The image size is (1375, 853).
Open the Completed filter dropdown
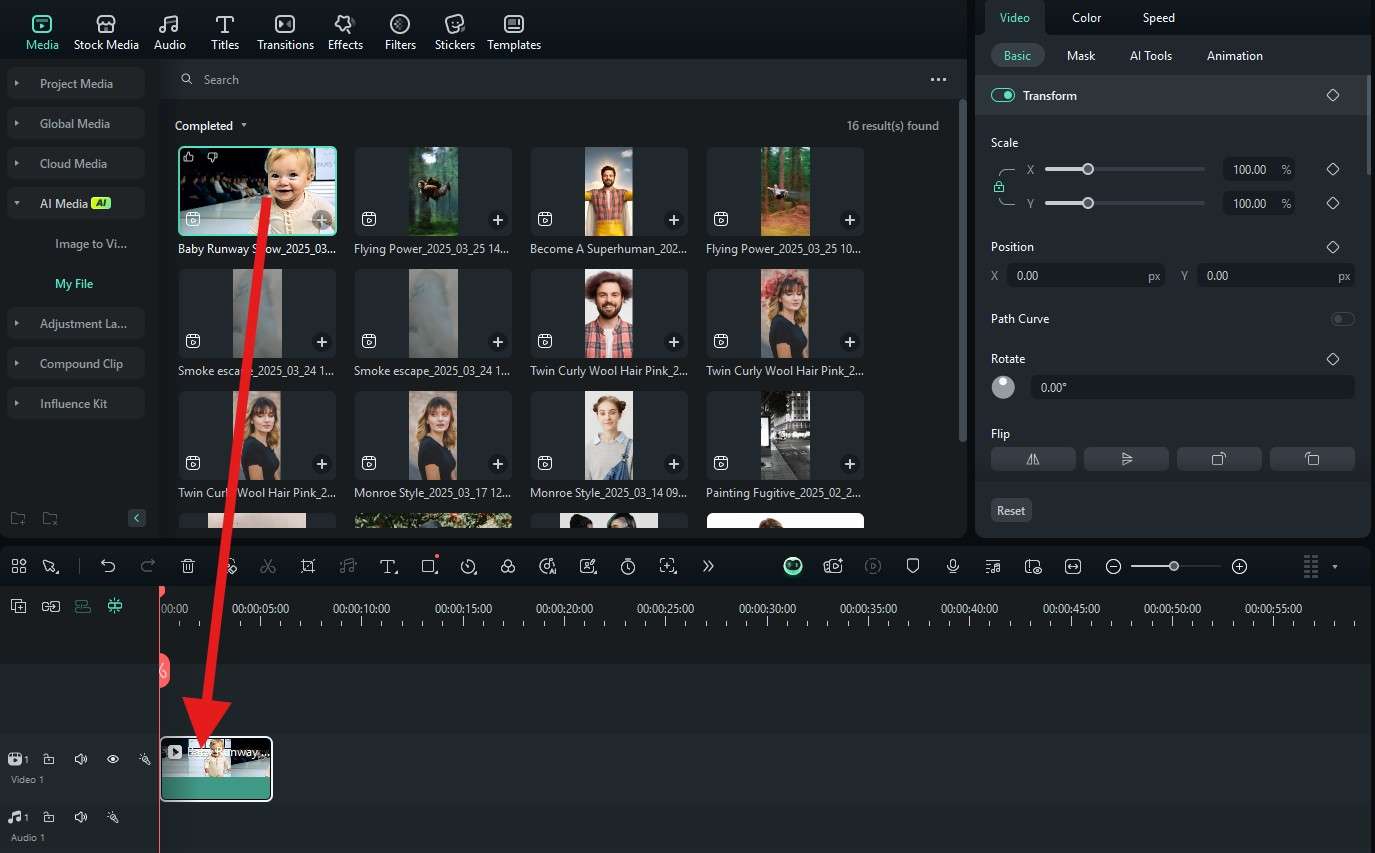point(211,126)
